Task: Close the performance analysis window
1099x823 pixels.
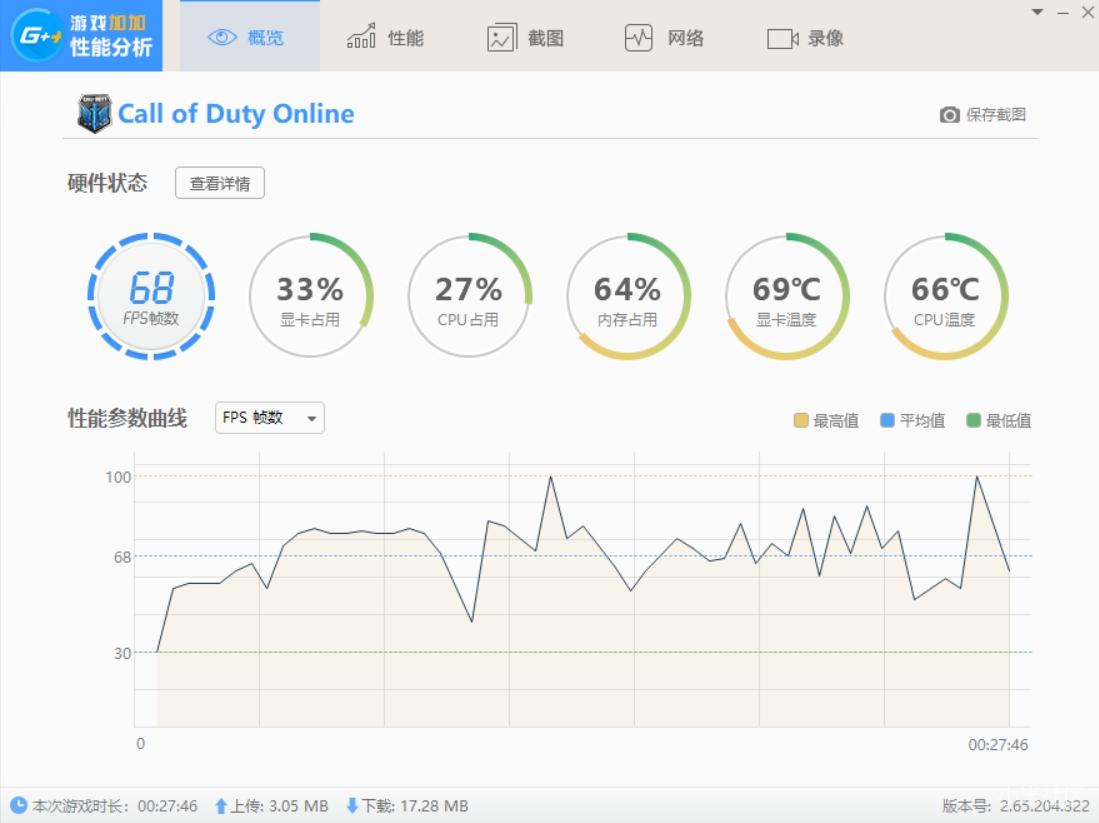Action: pyautogui.click(x=1087, y=12)
